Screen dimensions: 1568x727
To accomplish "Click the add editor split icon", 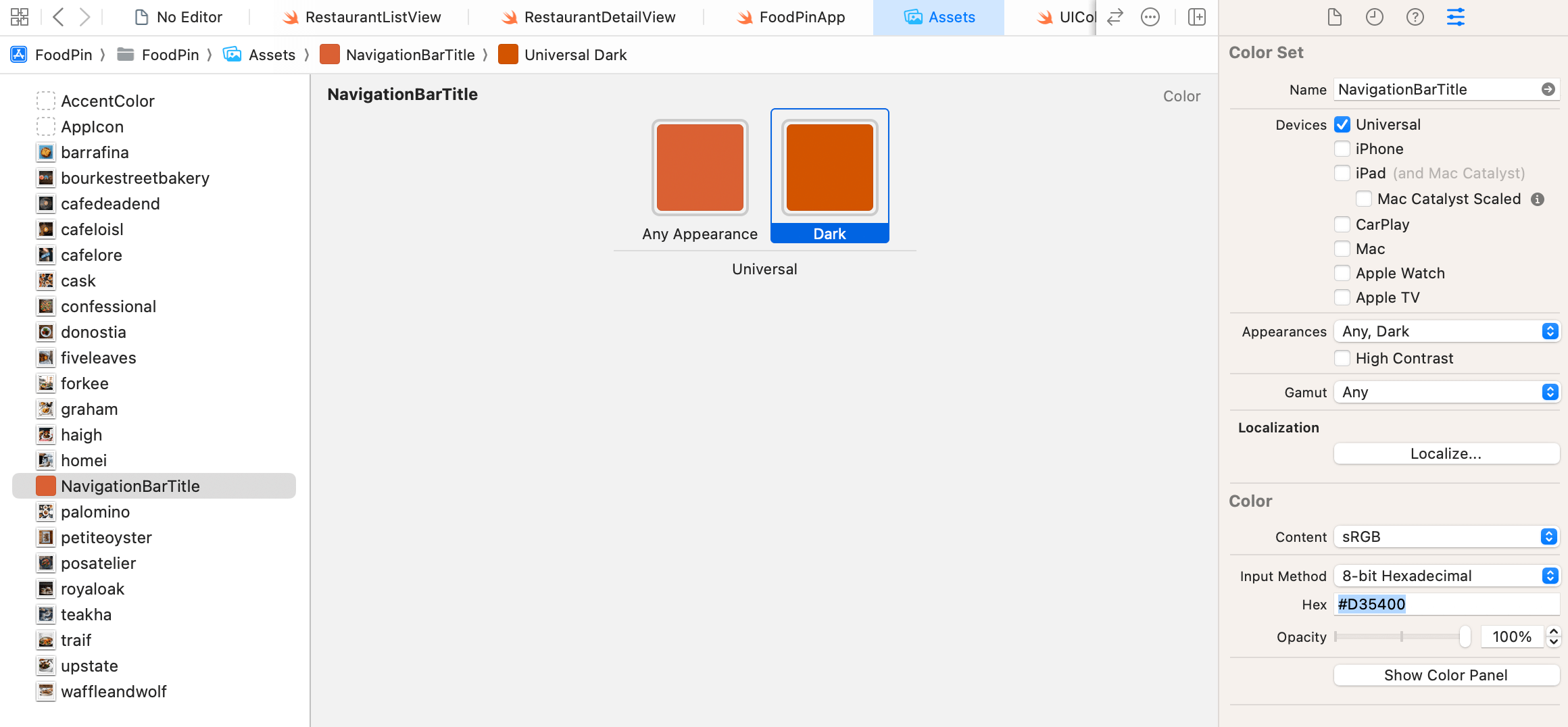I will point(1196,17).
